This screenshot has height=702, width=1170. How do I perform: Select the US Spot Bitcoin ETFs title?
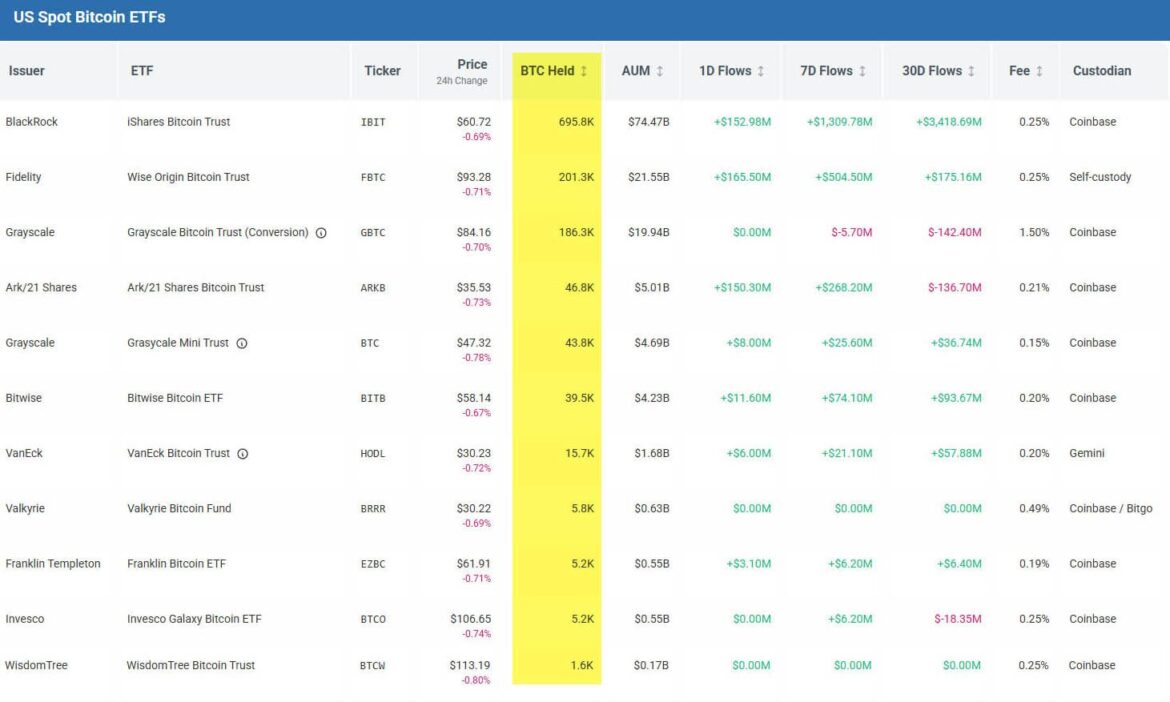(x=90, y=17)
